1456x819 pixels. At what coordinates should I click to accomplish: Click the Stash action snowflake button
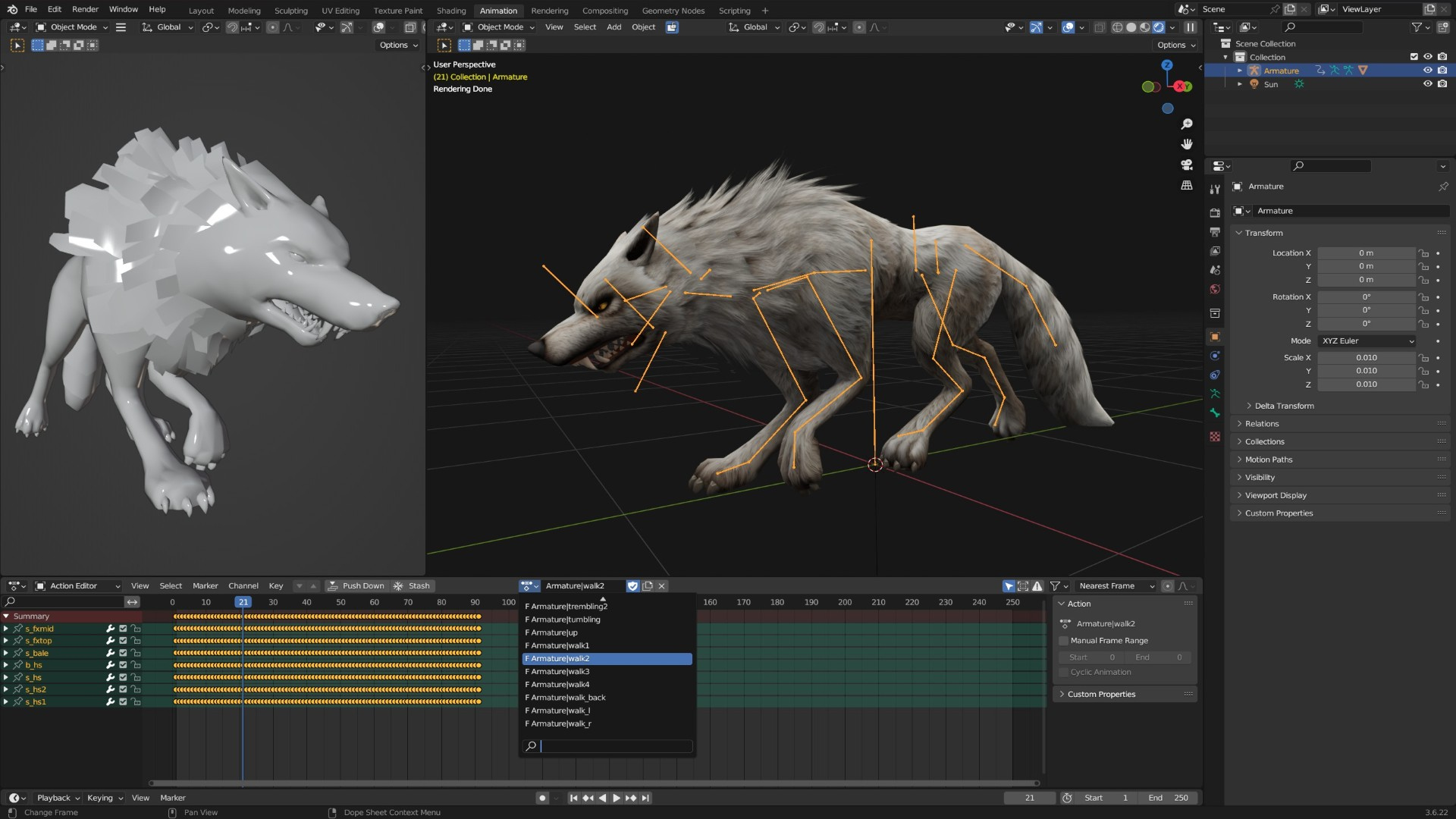pyautogui.click(x=412, y=586)
